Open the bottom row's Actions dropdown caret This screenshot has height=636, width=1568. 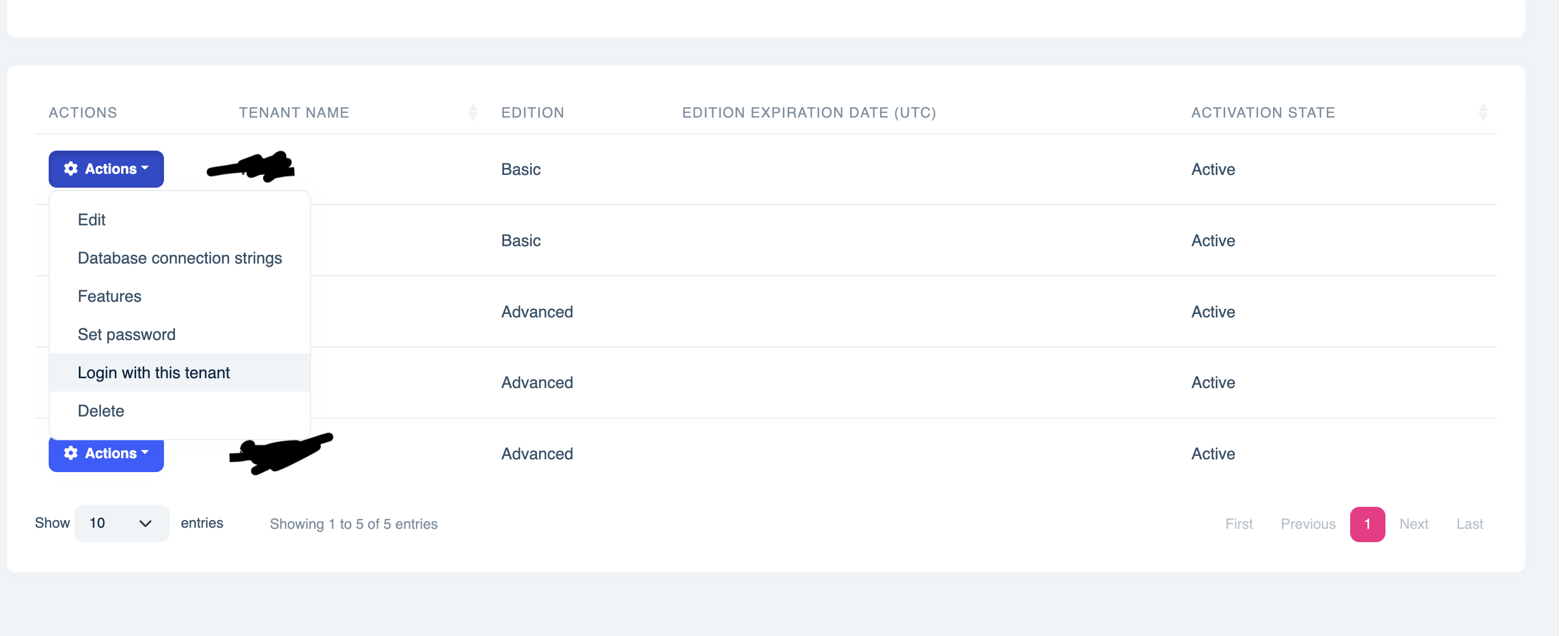(x=145, y=452)
